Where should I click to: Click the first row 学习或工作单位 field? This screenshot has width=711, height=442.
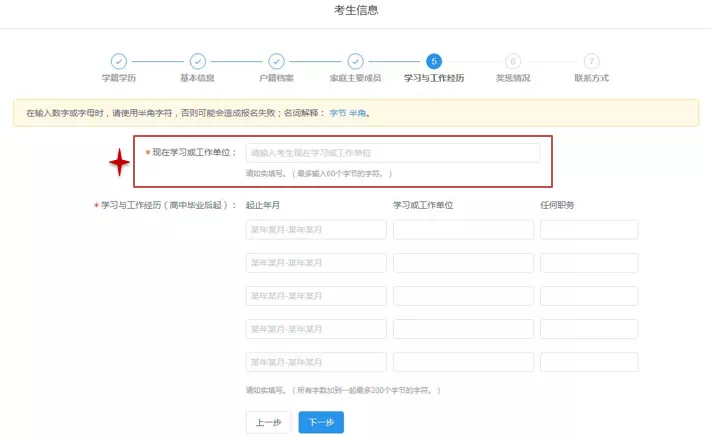coord(463,230)
